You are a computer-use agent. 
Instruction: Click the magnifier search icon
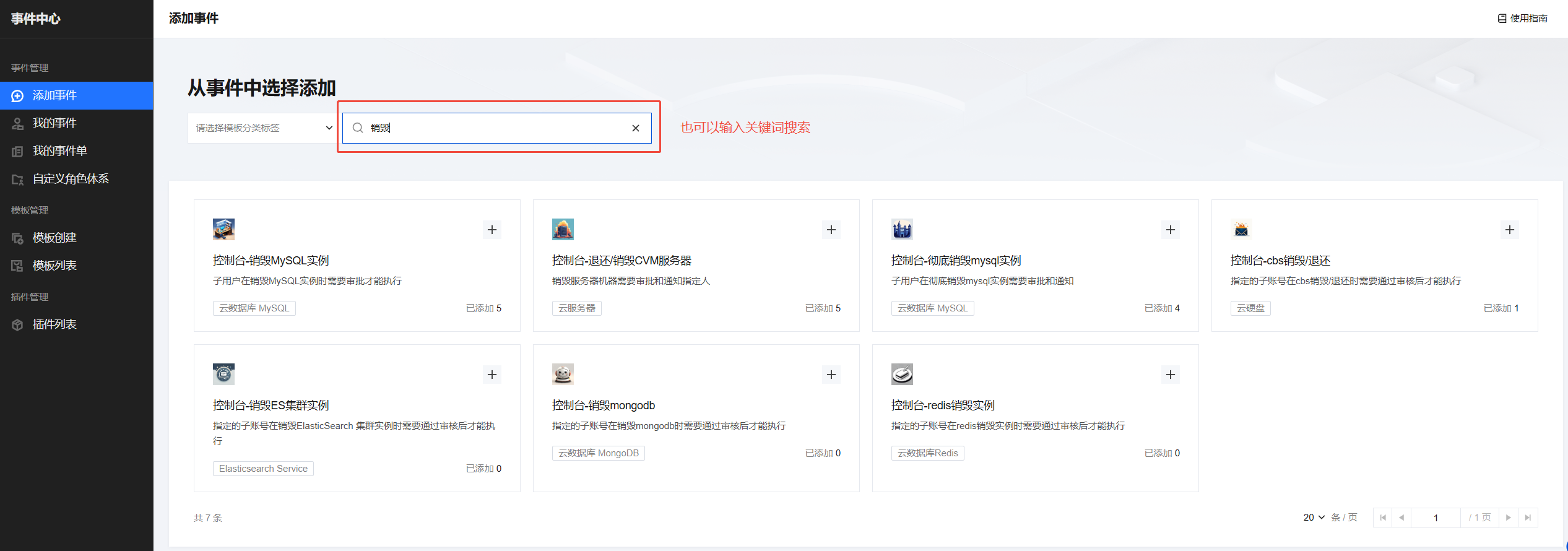point(358,128)
